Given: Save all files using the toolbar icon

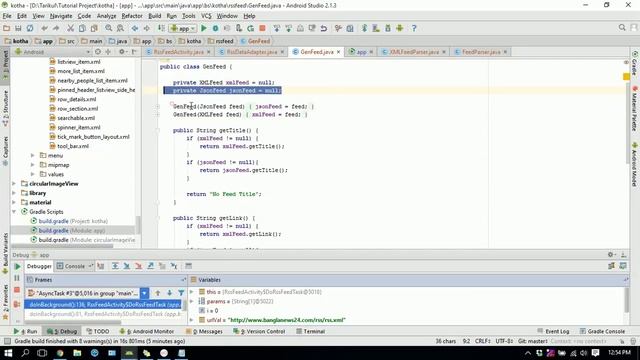Looking at the screenshot, I should [x=18, y=28].
